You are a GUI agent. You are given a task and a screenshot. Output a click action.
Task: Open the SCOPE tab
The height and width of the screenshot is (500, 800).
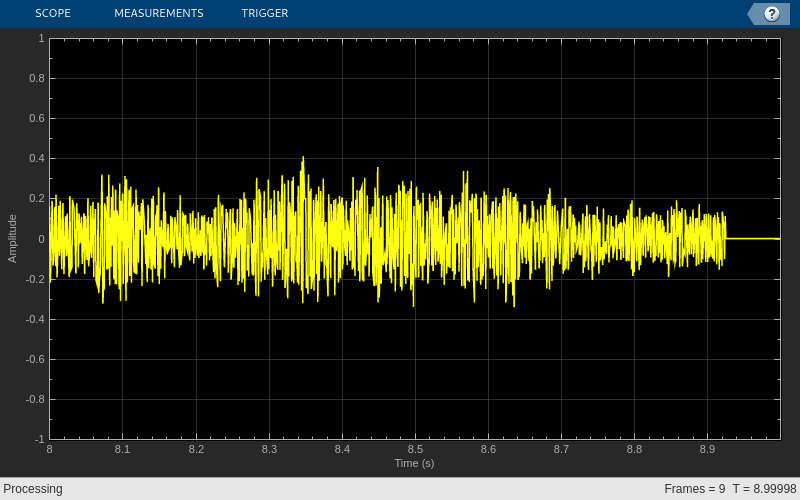[53, 13]
